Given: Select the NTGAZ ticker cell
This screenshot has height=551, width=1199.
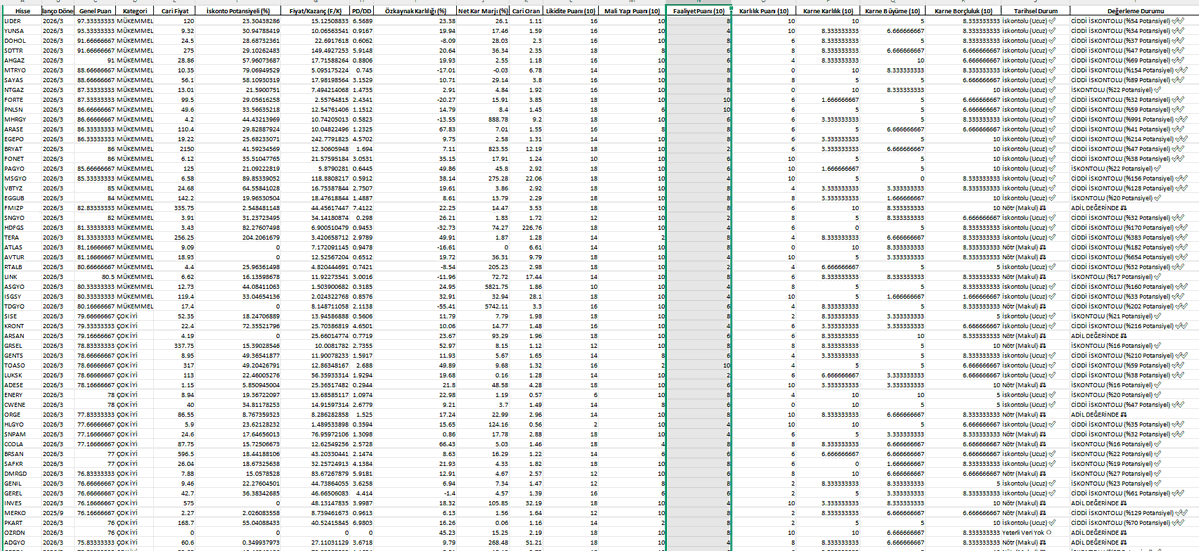Looking at the screenshot, I should pos(21,89).
